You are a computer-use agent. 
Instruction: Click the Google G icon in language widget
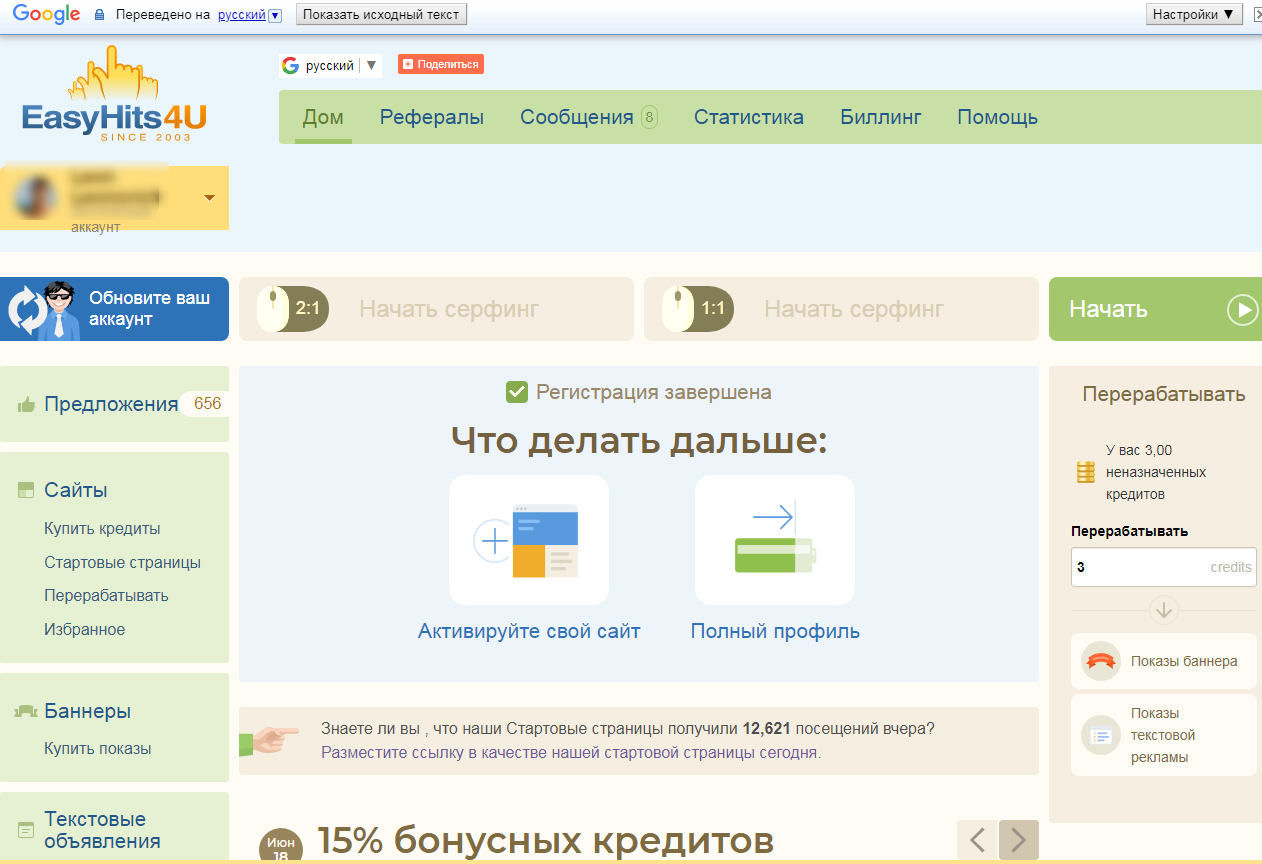(x=291, y=66)
